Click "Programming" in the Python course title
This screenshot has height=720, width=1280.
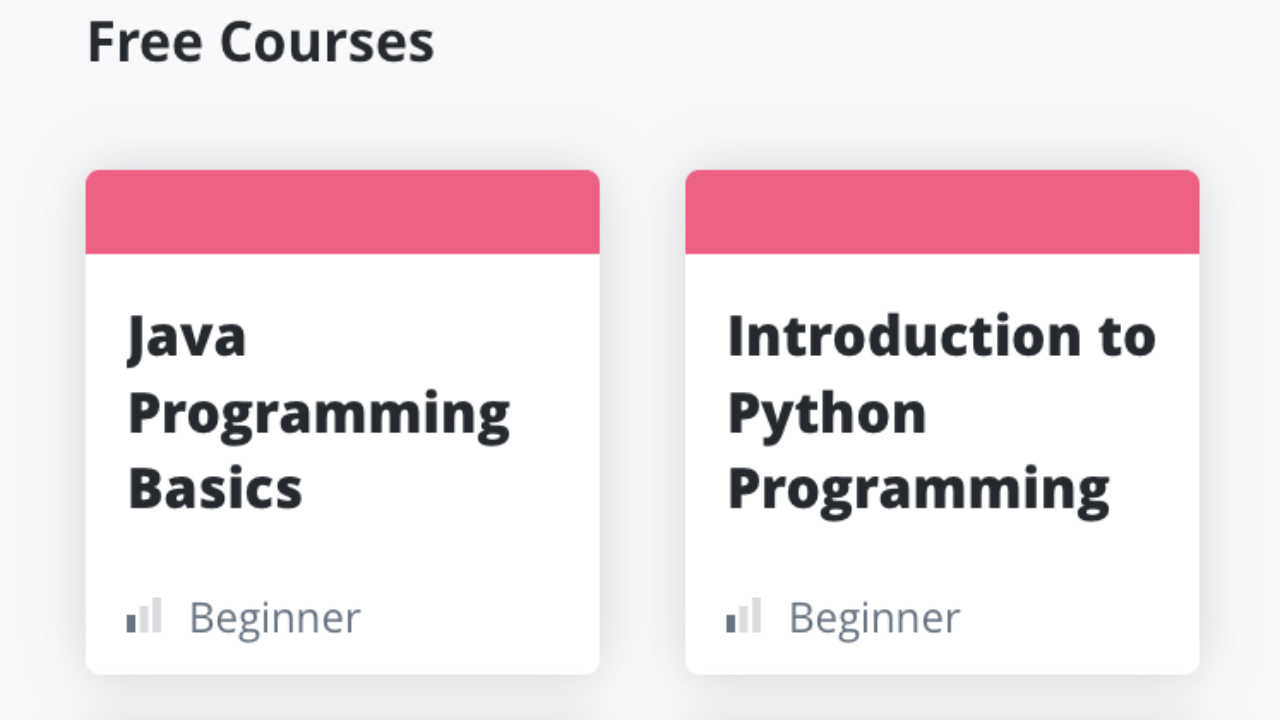pos(918,489)
